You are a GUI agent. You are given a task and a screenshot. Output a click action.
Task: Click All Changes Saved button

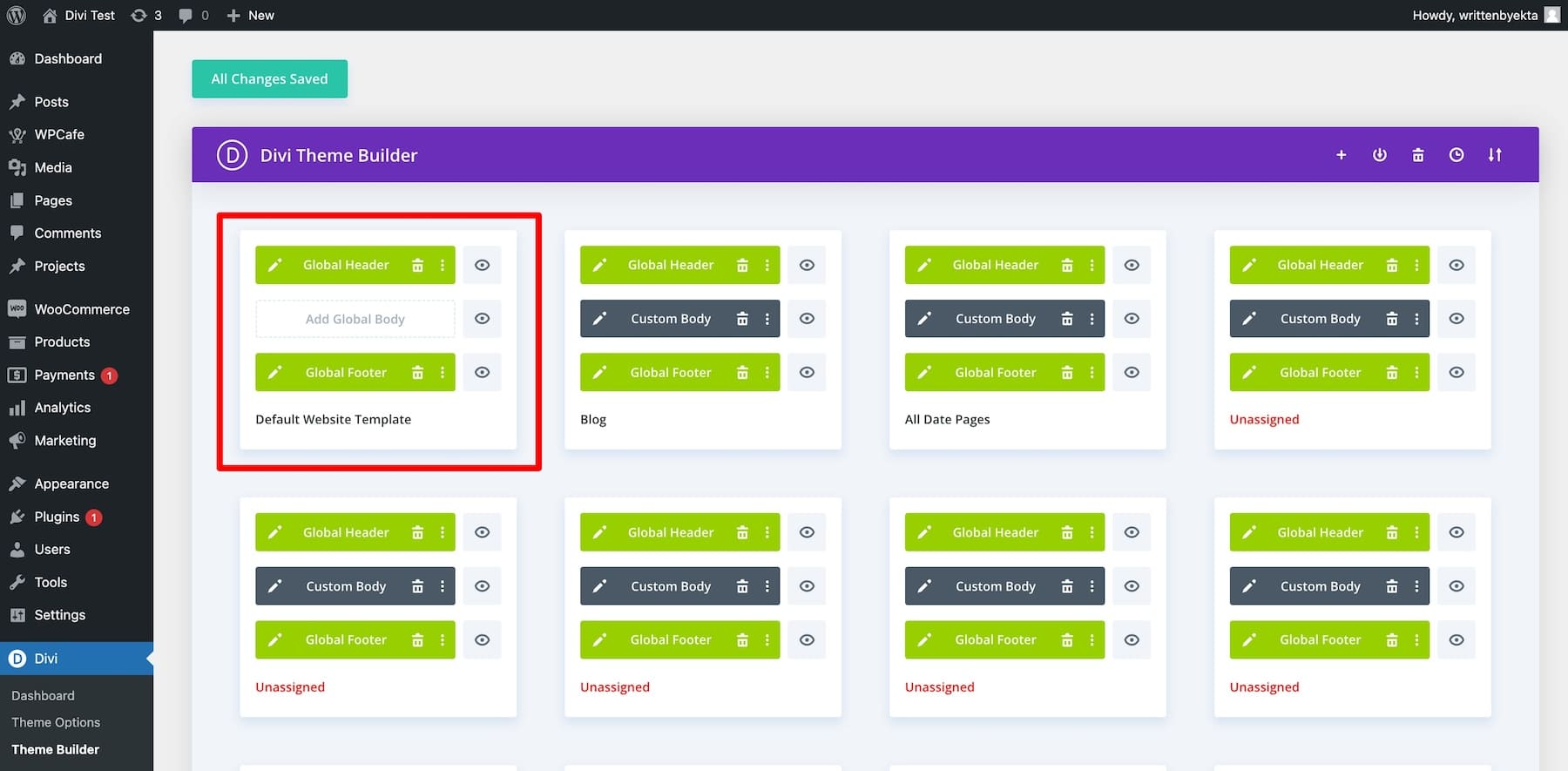pyautogui.click(x=270, y=78)
